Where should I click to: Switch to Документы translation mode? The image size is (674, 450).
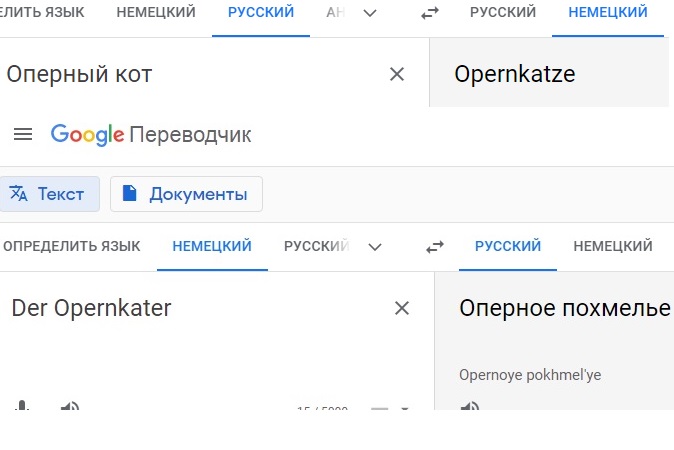point(186,194)
